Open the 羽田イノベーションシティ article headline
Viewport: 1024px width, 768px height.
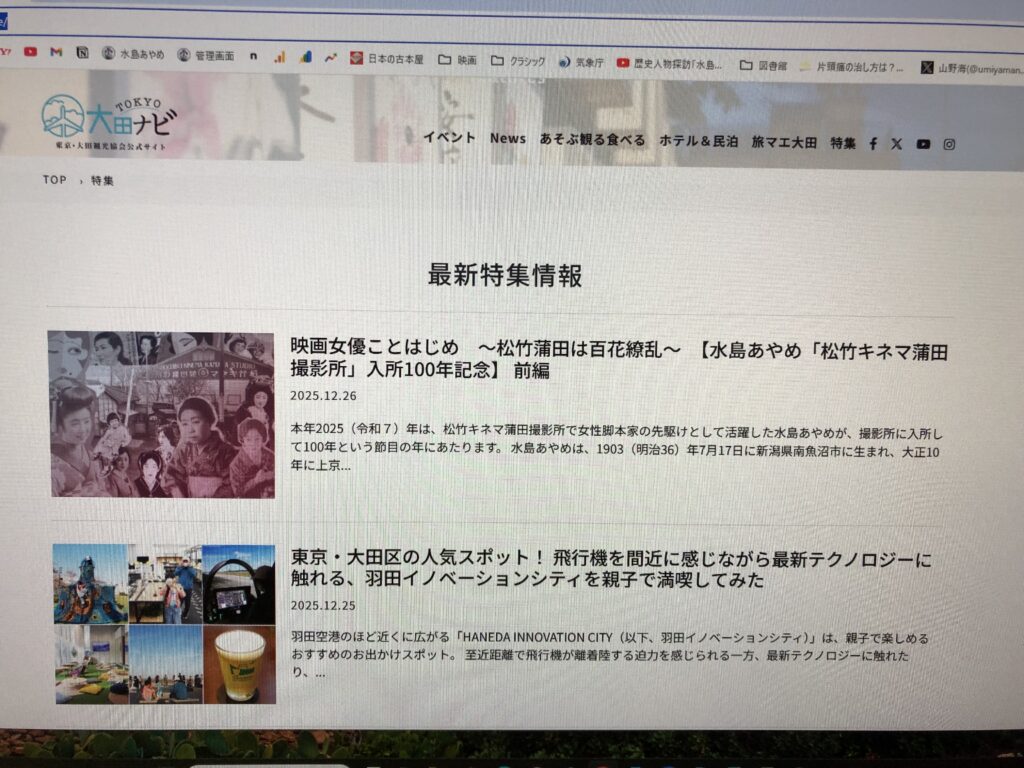610,569
